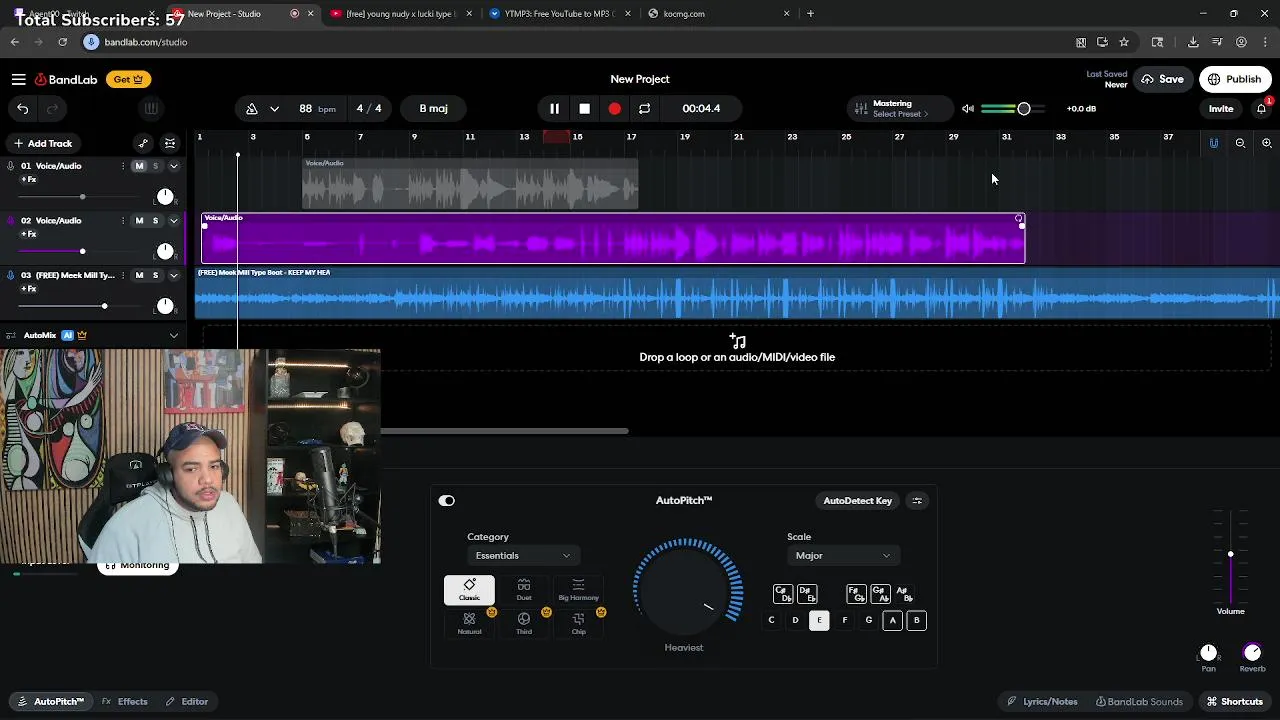Click the Save button
The width and height of the screenshot is (1280, 720).
tap(1163, 79)
